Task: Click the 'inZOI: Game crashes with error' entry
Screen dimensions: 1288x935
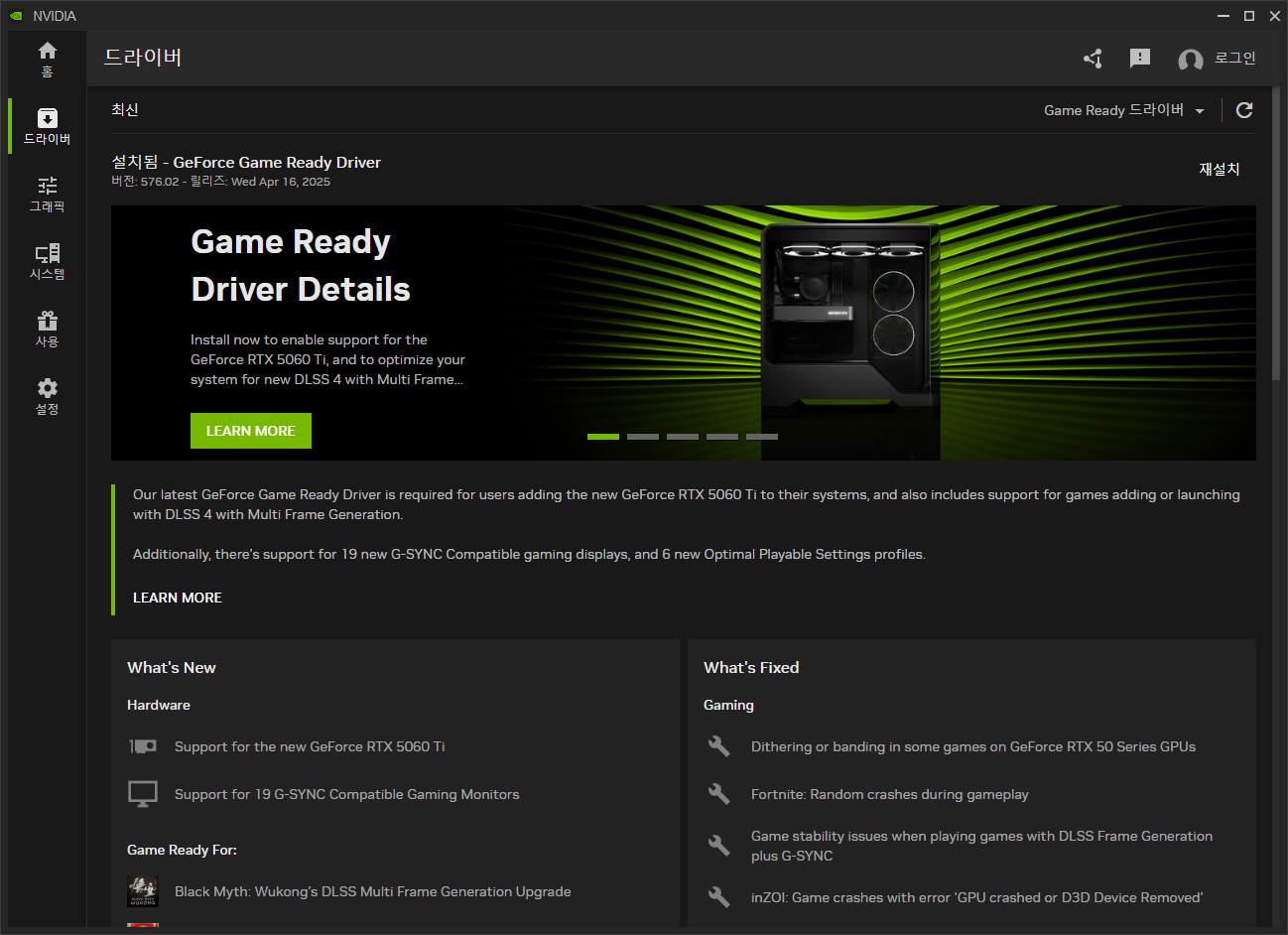Action: 976,897
